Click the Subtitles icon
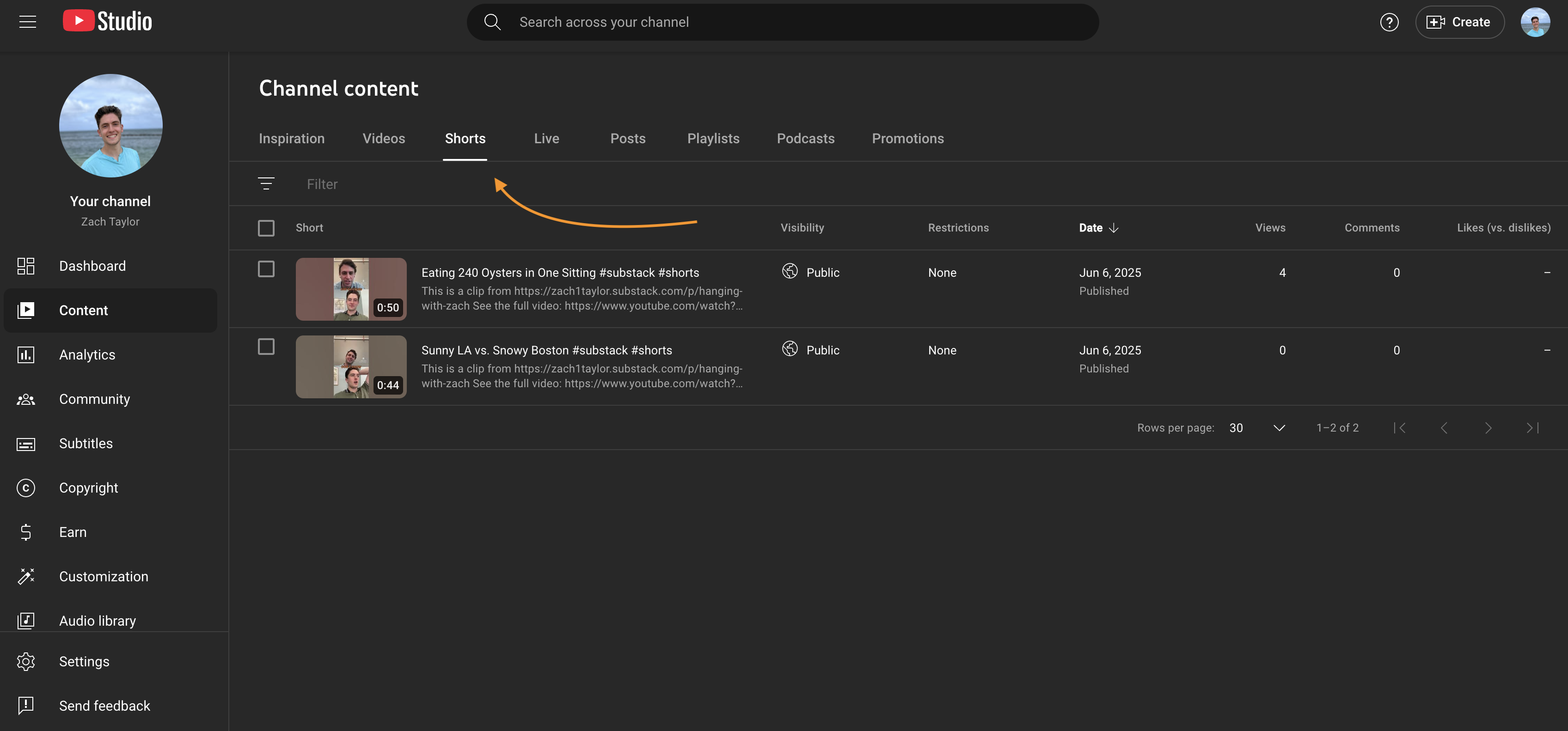Image resolution: width=1568 pixels, height=731 pixels. point(25,444)
